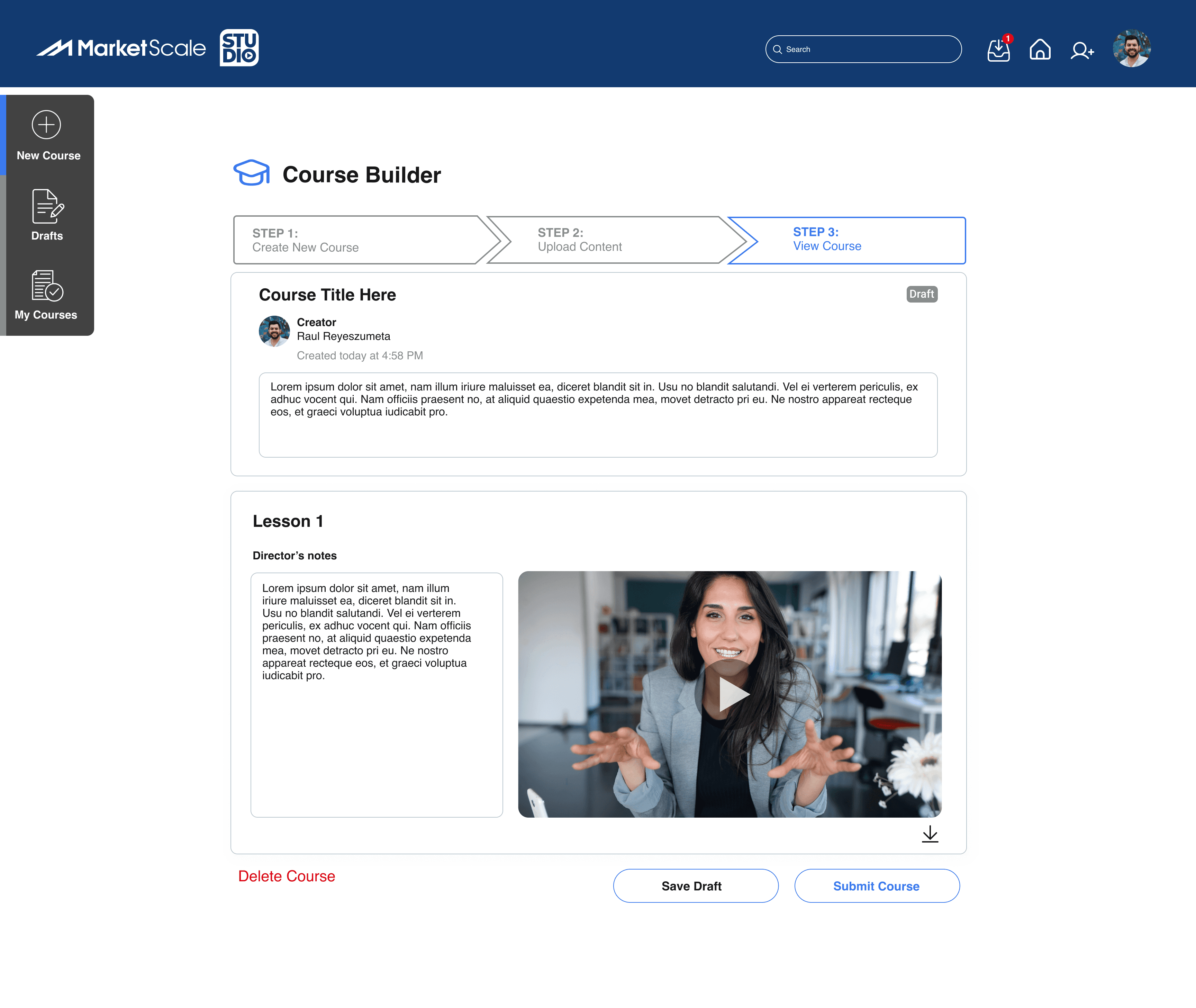Go to Step 2: Upload Content
Viewport: 1196px width, 1008px height.
[605, 240]
